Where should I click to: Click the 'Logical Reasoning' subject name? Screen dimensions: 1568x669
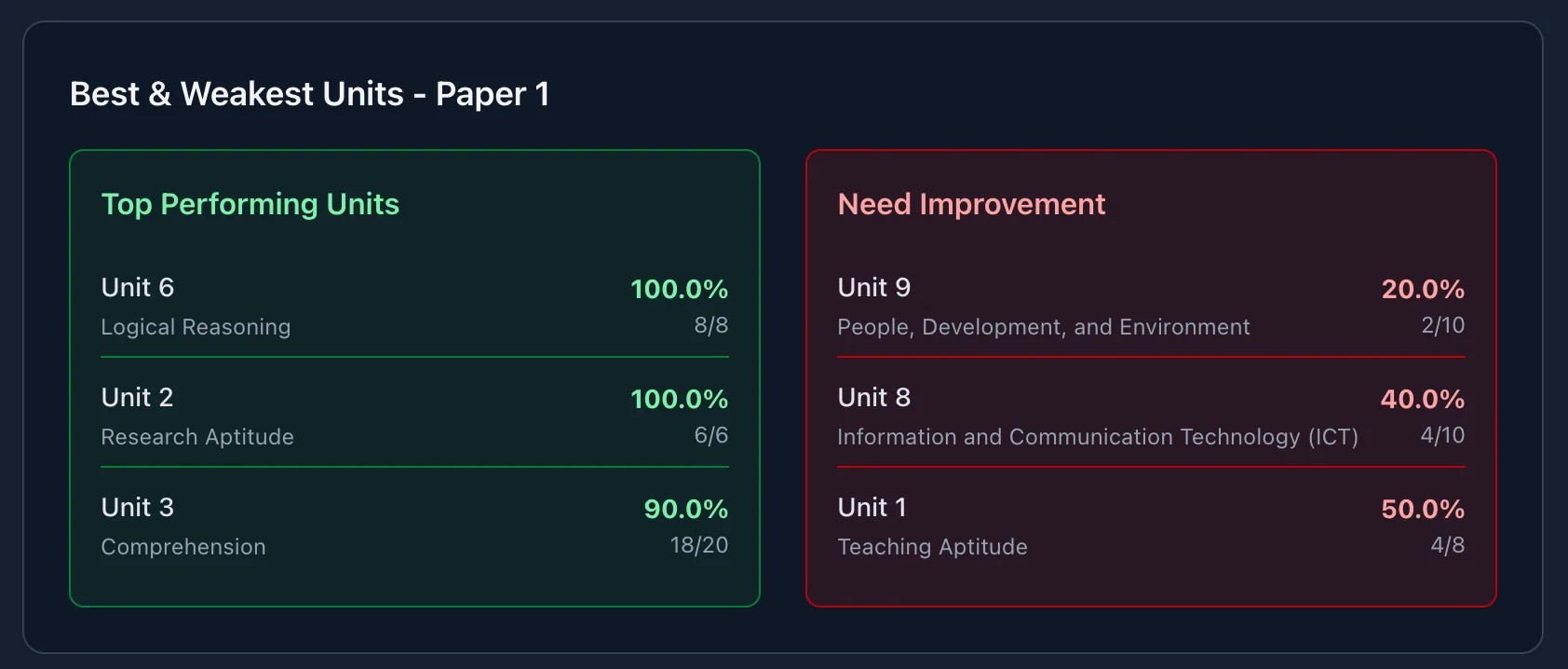coord(196,327)
